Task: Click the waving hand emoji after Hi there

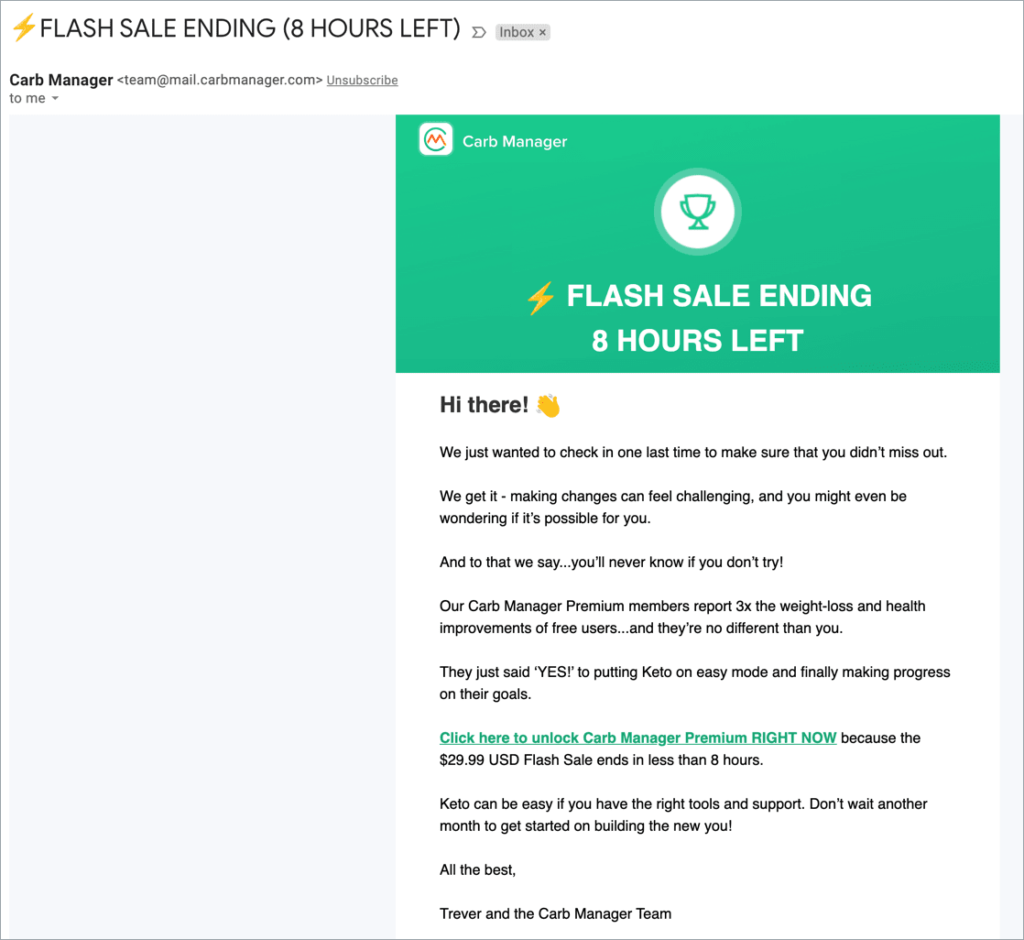Action: 549,404
